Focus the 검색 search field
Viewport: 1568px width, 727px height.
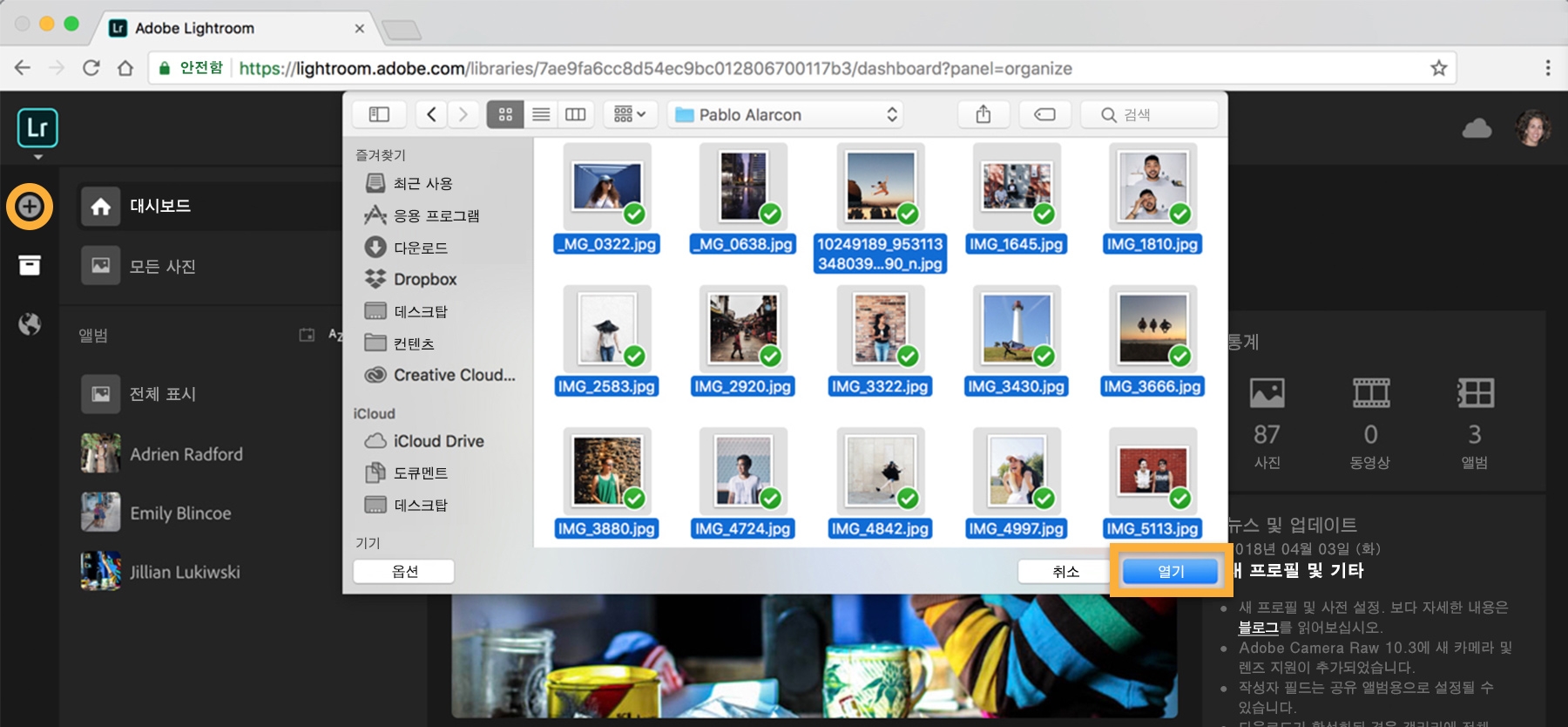coord(1149,114)
